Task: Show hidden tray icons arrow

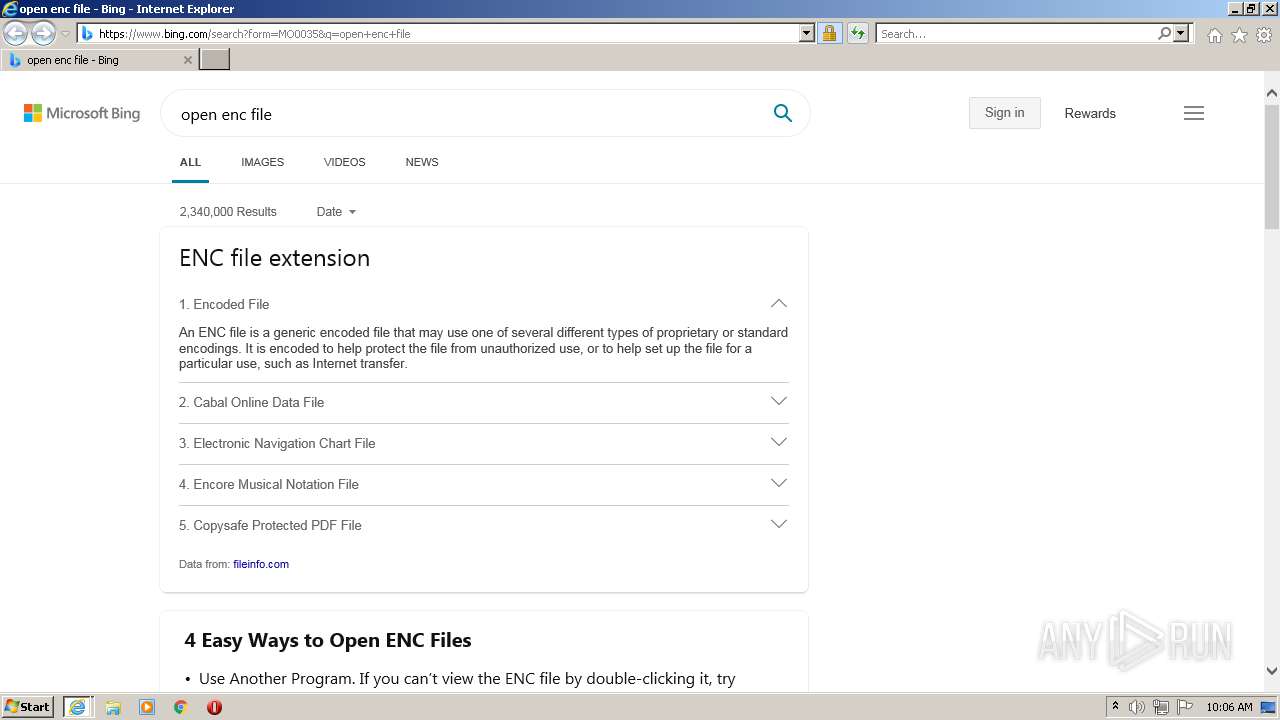Action: [x=1116, y=707]
